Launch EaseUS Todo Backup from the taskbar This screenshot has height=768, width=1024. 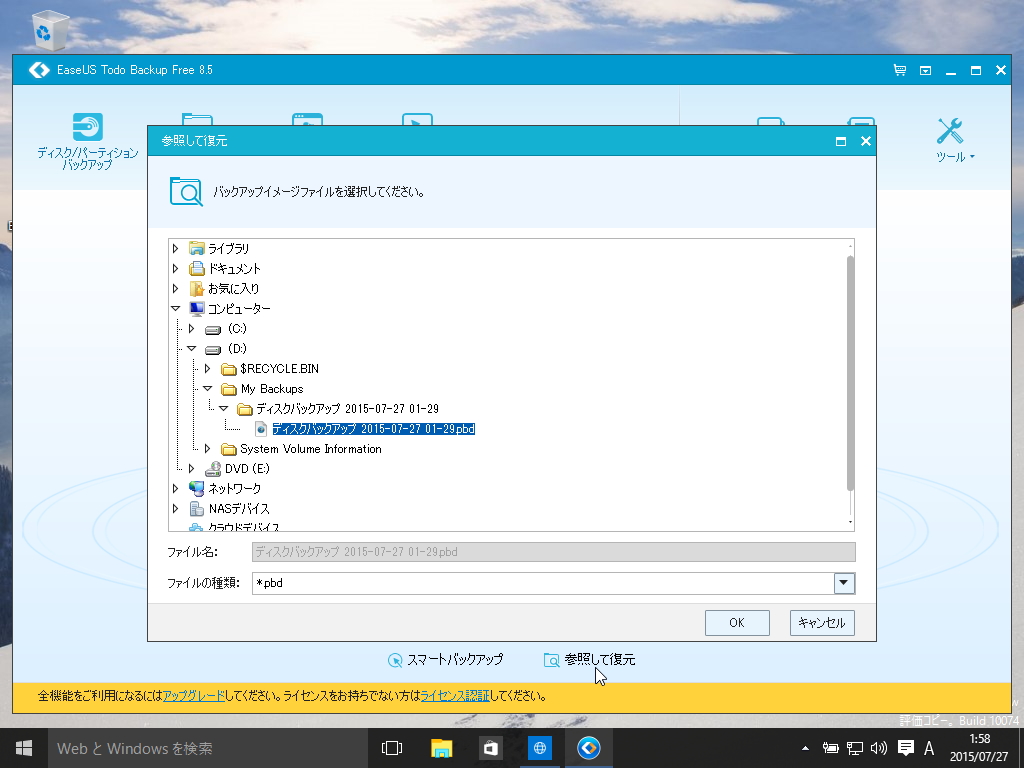point(589,748)
